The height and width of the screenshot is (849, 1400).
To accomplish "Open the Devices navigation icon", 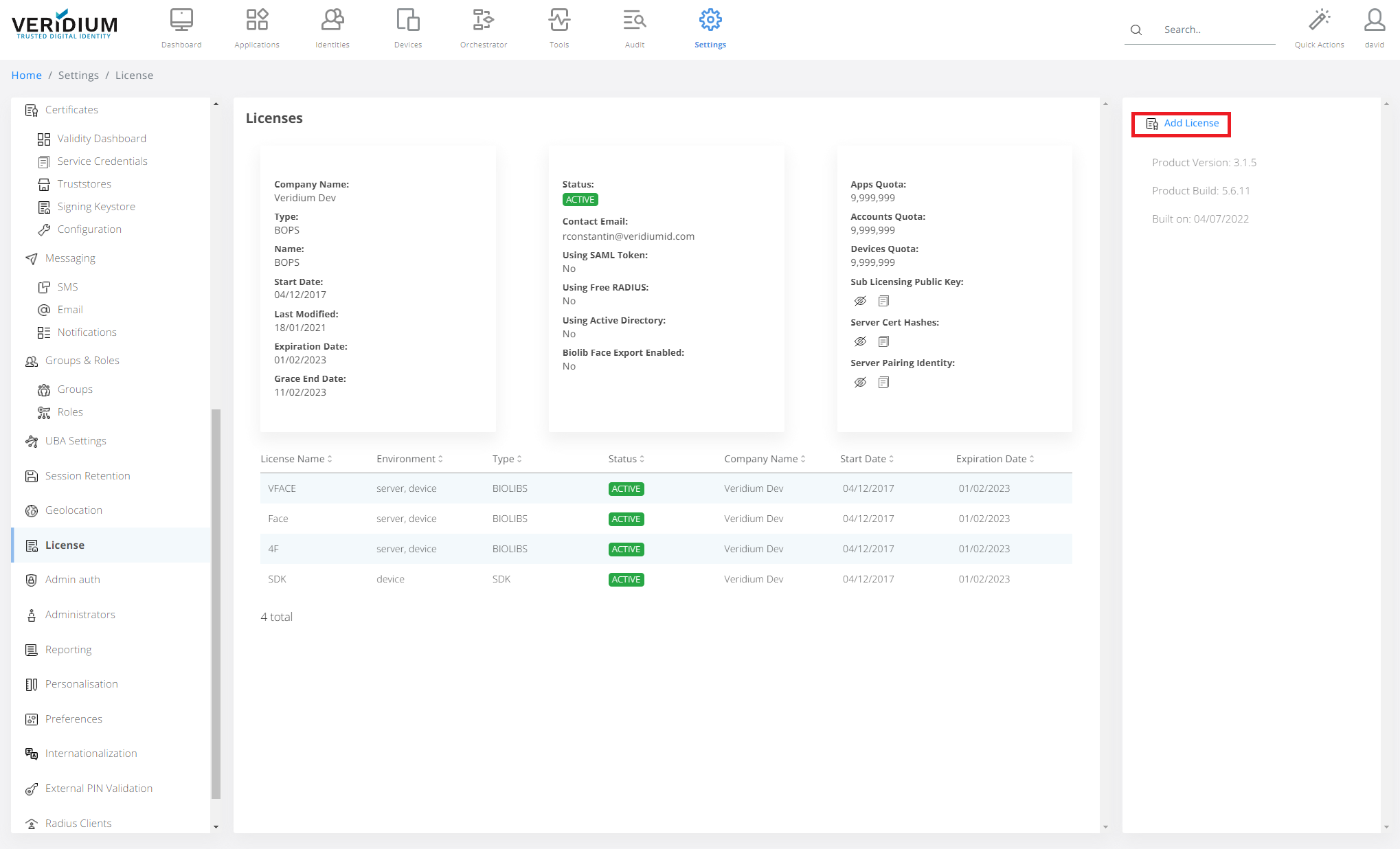I will 407,21.
